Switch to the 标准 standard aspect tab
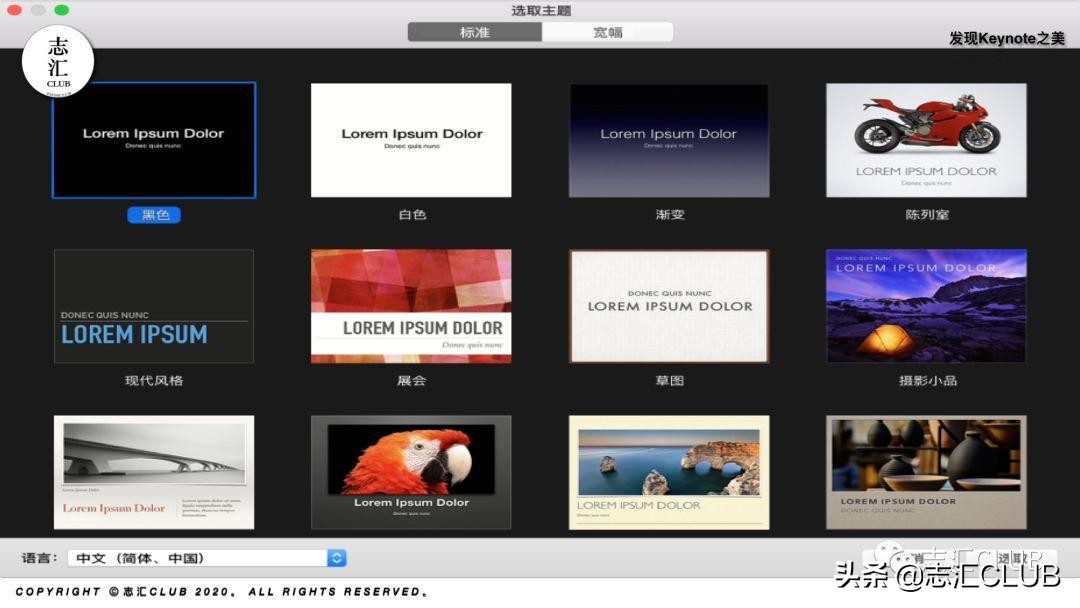This screenshot has width=1080, height=608. point(475,32)
